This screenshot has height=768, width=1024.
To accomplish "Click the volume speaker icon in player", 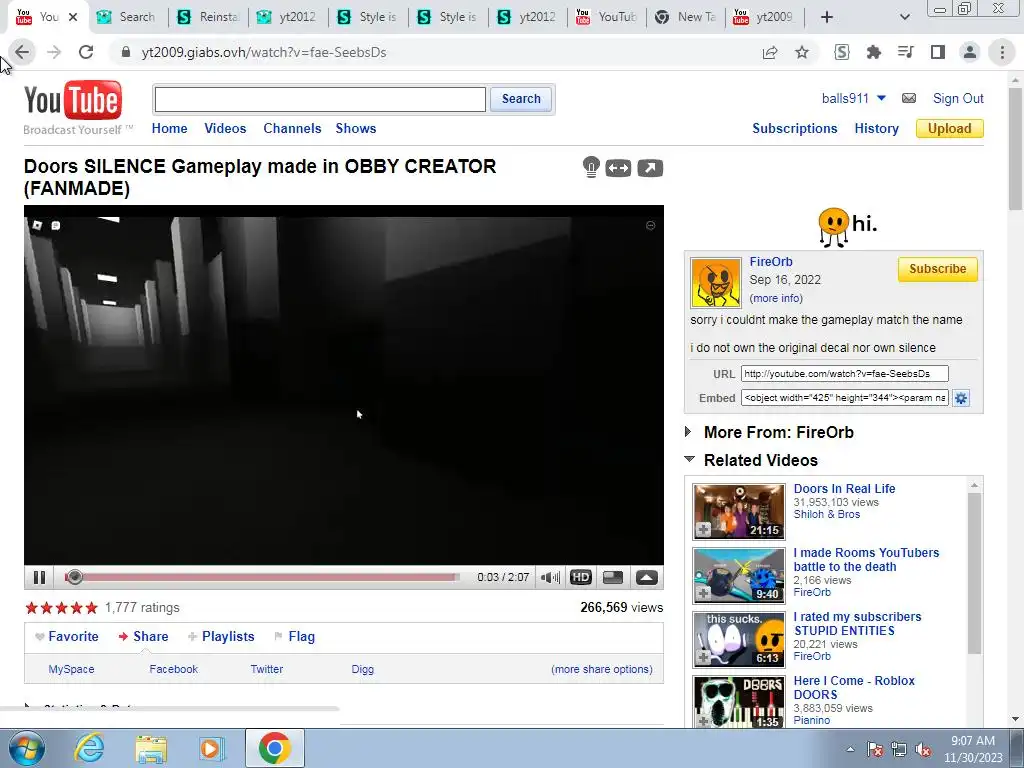I will click(550, 577).
